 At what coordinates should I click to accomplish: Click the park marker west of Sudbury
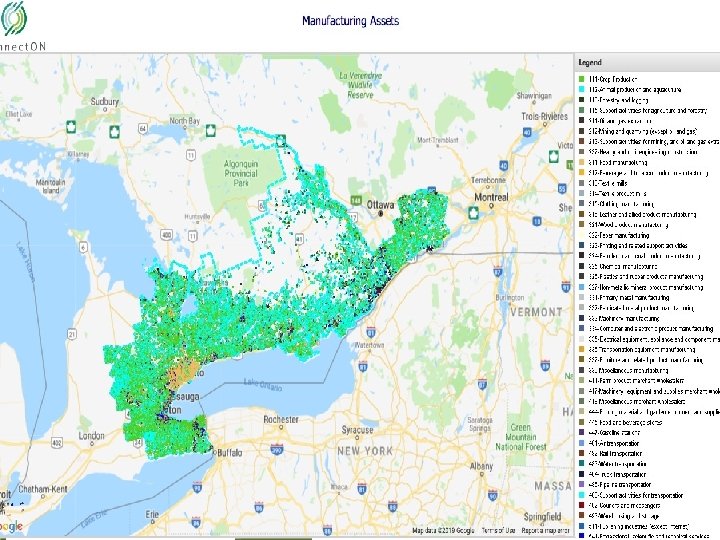point(71,127)
